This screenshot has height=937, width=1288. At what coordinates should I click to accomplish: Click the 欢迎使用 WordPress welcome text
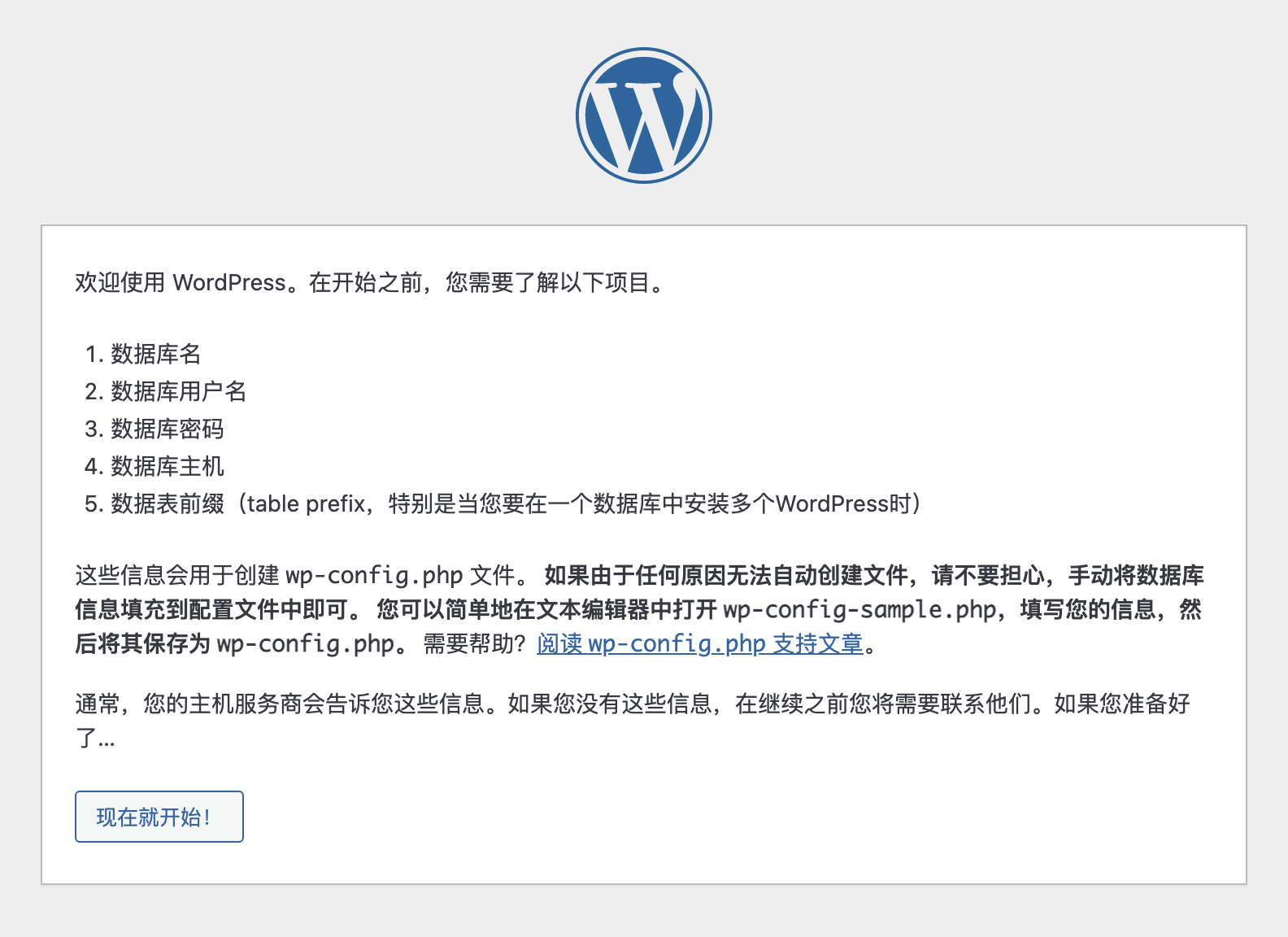[181, 282]
